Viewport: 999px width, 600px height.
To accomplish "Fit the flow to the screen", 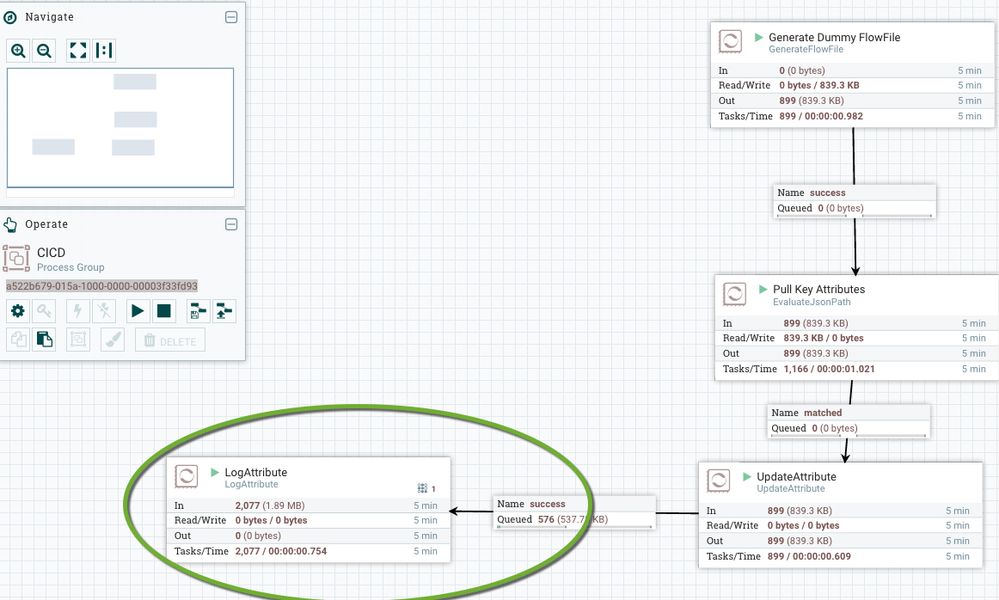I will [78, 50].
